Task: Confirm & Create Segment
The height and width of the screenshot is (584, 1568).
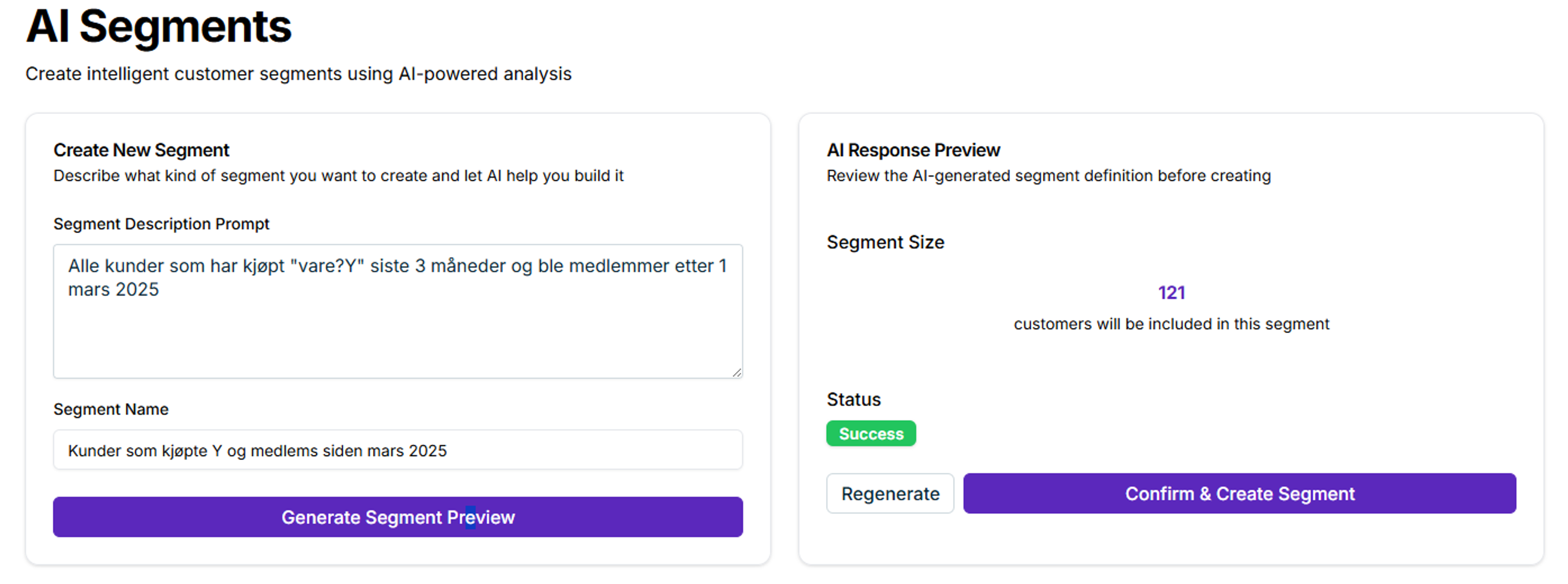Action: click(x=1239, y=493)
